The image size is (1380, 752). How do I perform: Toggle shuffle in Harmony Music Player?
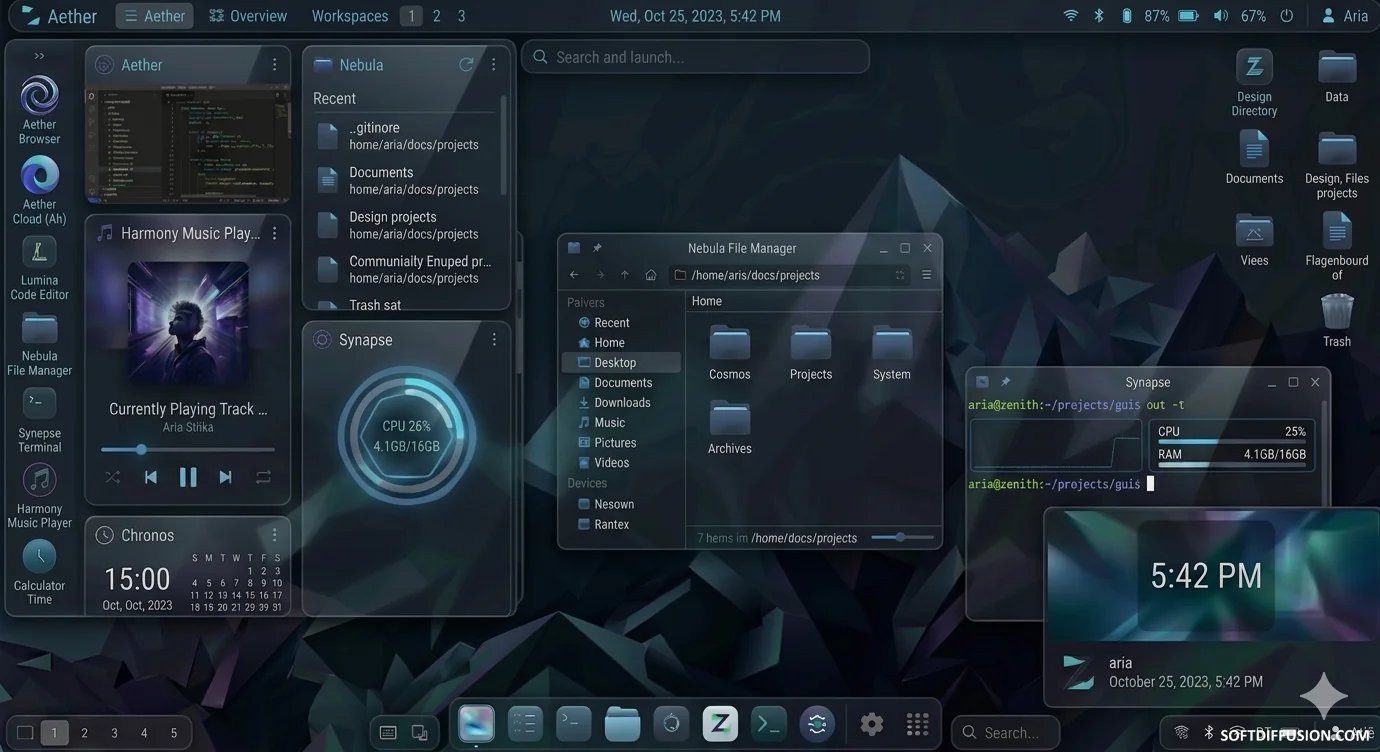113,478
